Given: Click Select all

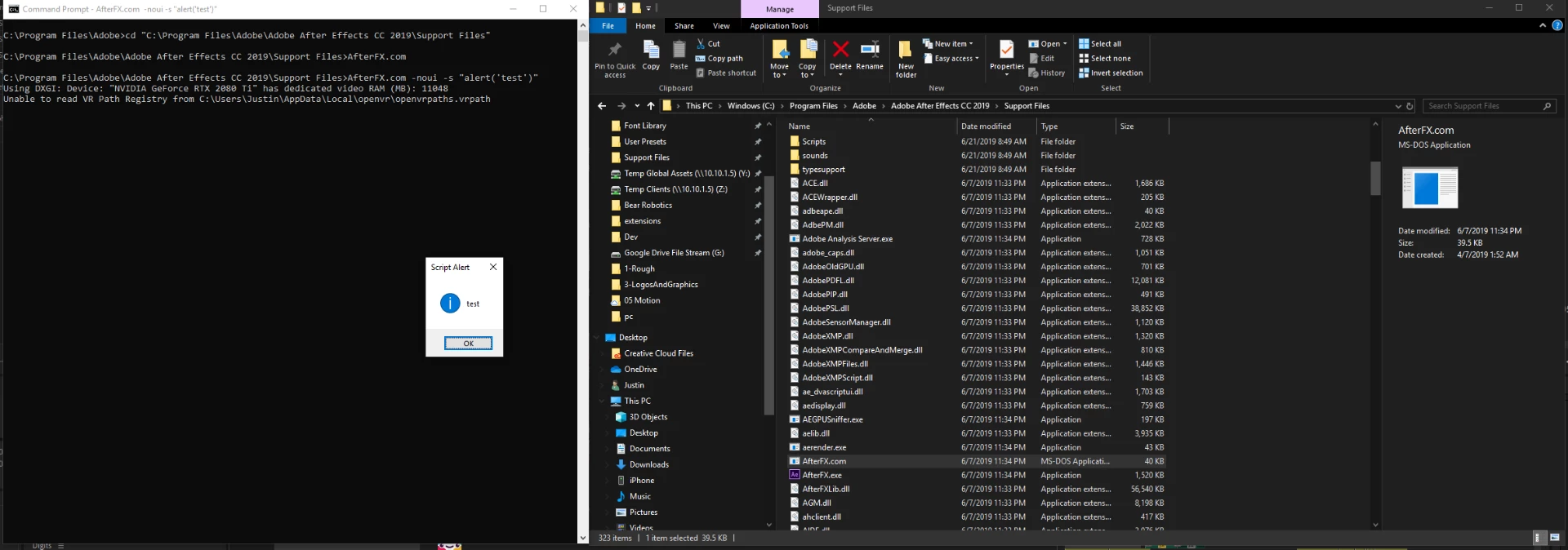Looking at the screenshot, I should click(x=1100, y=44).
